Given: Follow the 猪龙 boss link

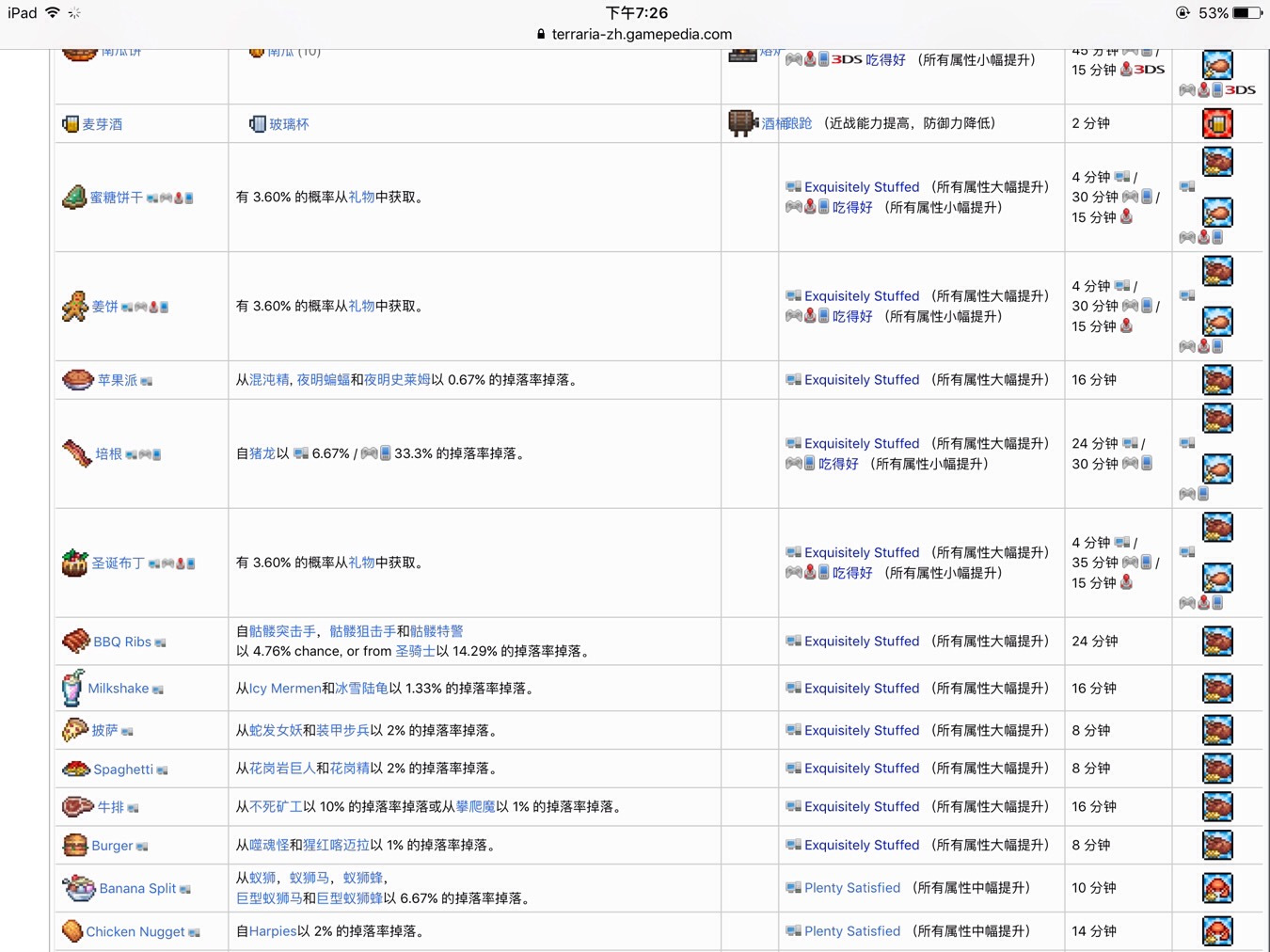Looking at the screenshot, I should [262, 452].
